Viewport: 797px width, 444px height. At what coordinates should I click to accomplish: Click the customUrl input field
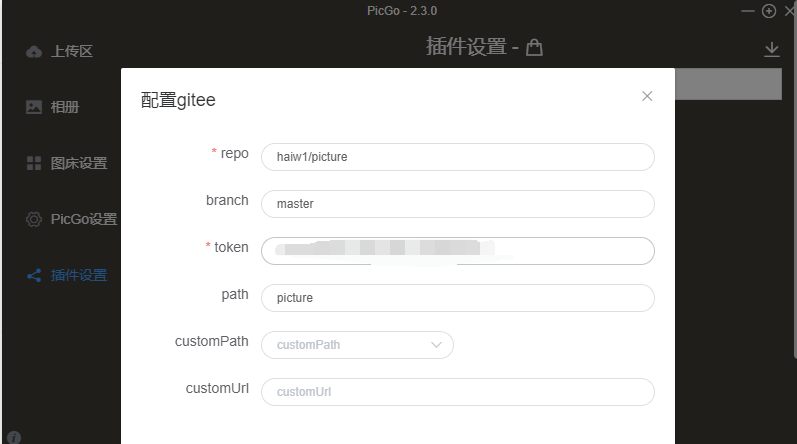click(457, 392)
